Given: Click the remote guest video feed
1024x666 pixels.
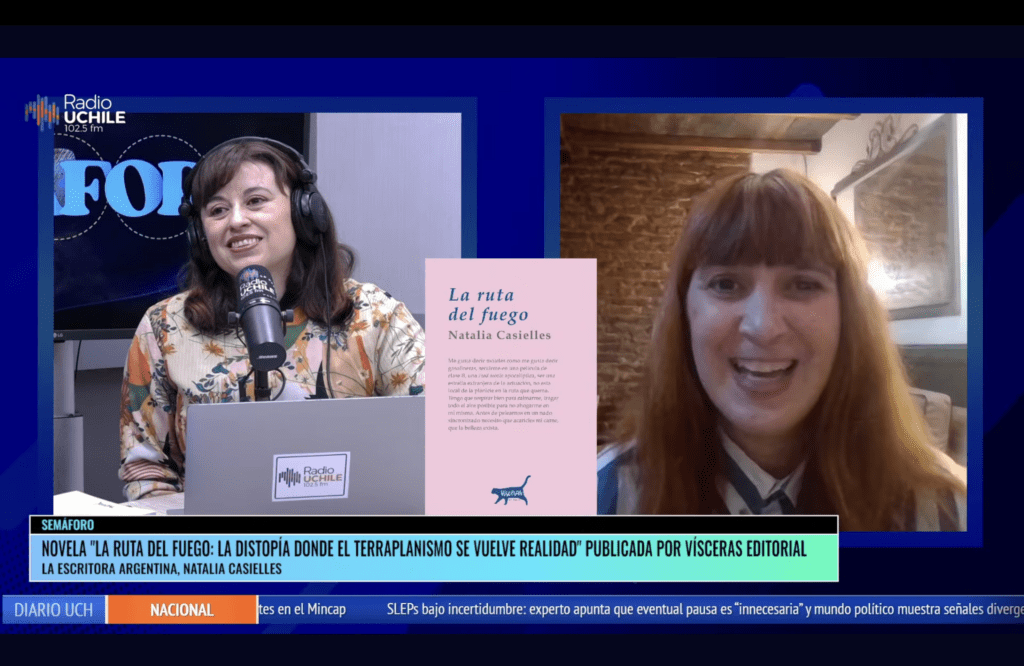Looking at the screenshot, I should (764, 322).
